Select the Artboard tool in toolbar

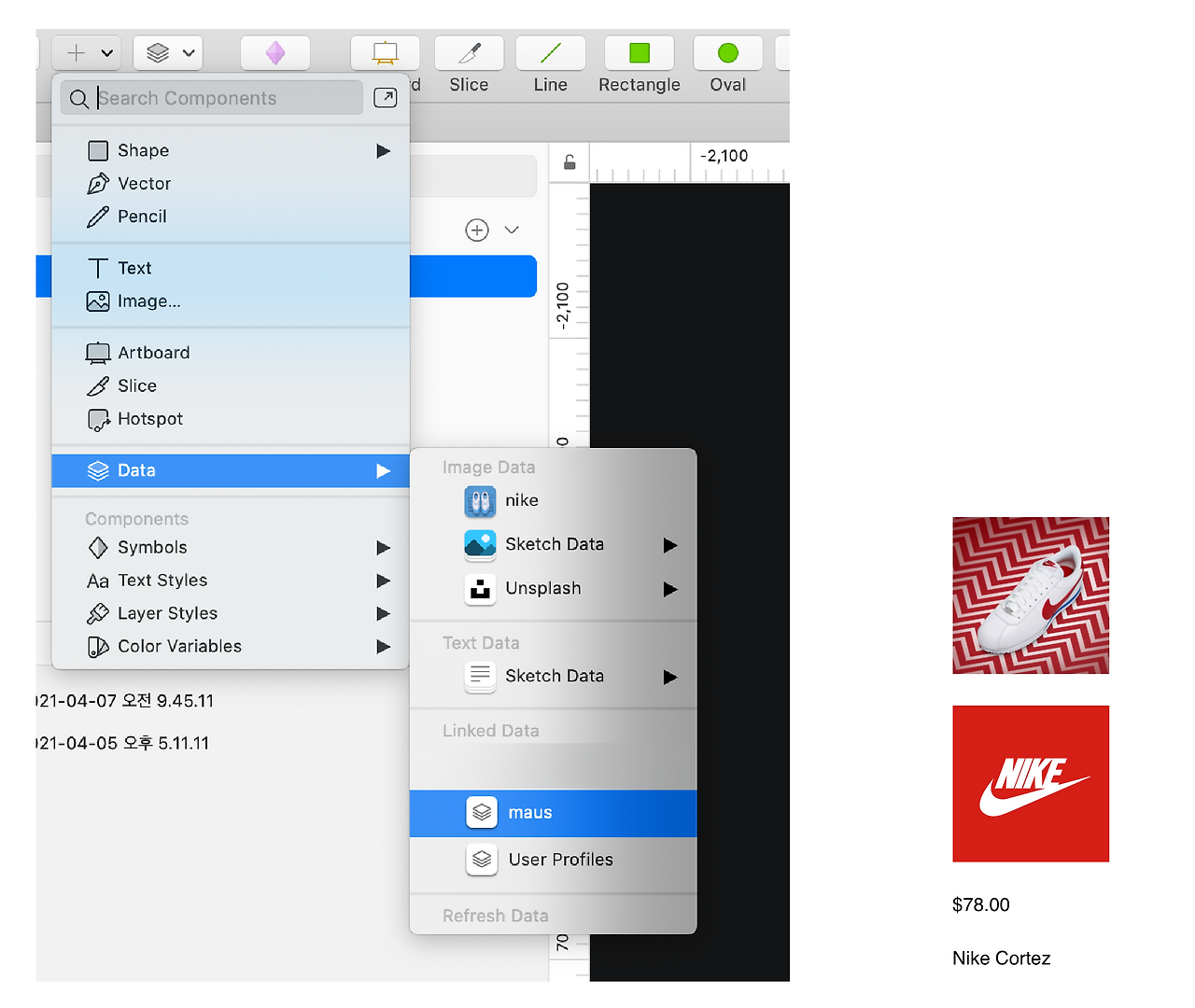coord(385,53)
